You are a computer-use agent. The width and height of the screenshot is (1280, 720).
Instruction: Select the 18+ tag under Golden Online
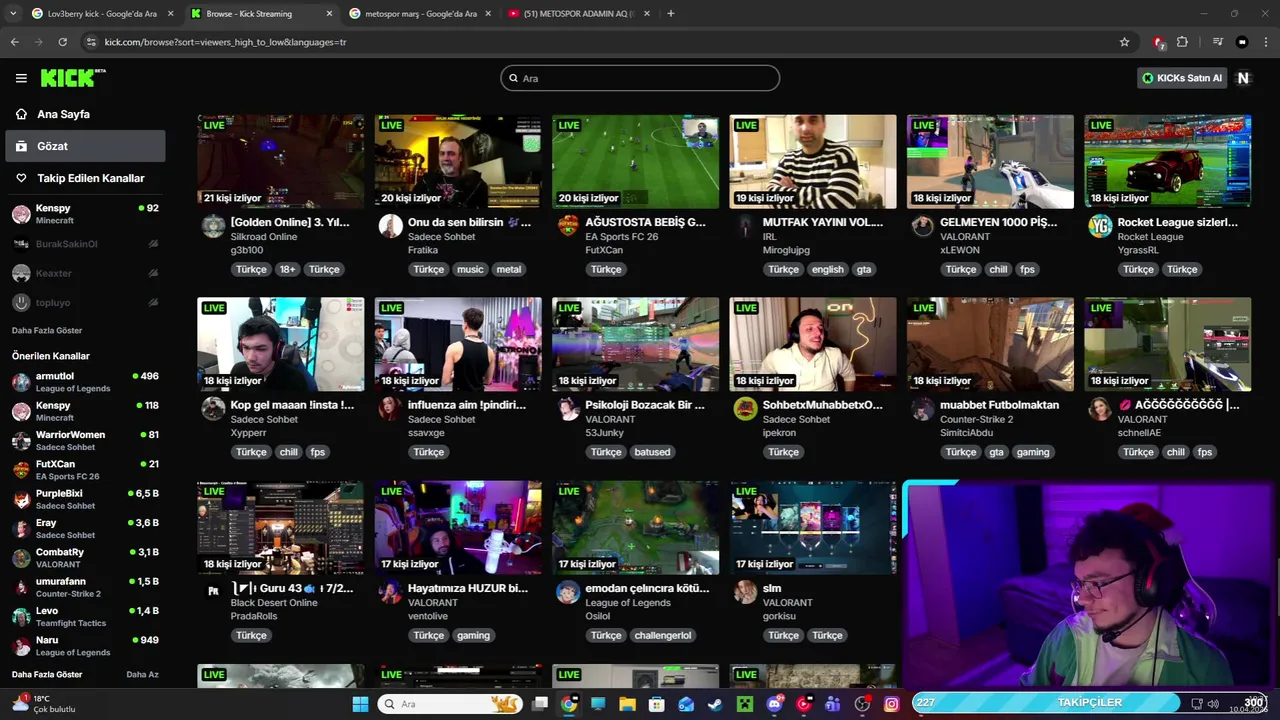287,269
